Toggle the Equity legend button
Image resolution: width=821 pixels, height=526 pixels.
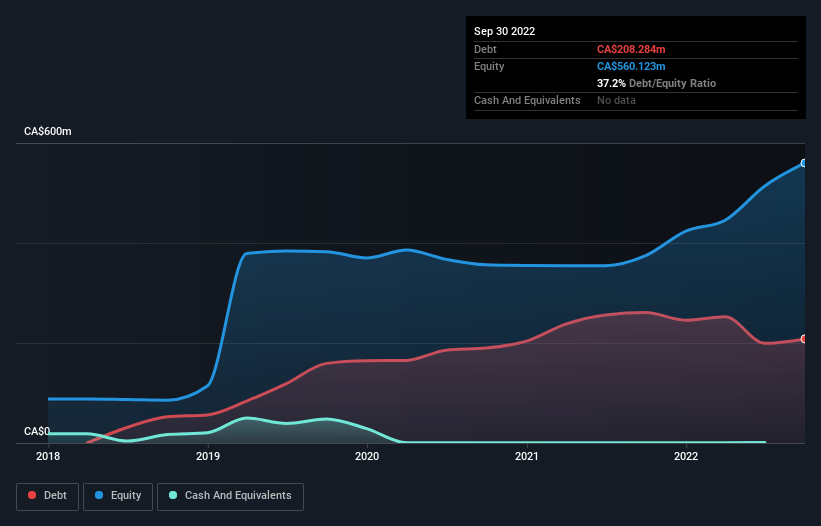118,496
